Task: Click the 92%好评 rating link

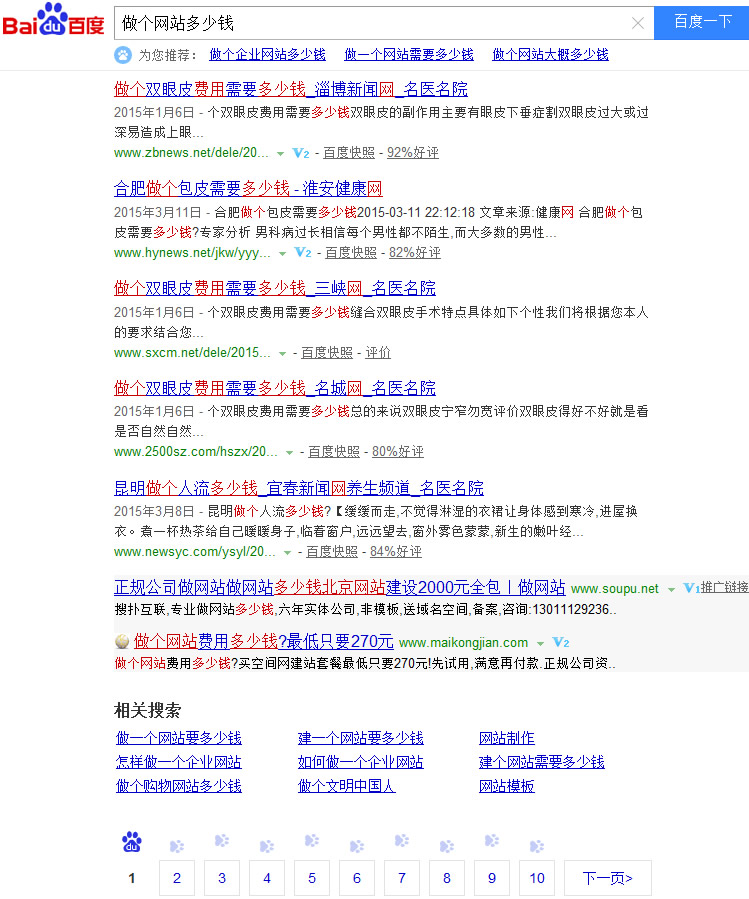Action: [413, 153]
